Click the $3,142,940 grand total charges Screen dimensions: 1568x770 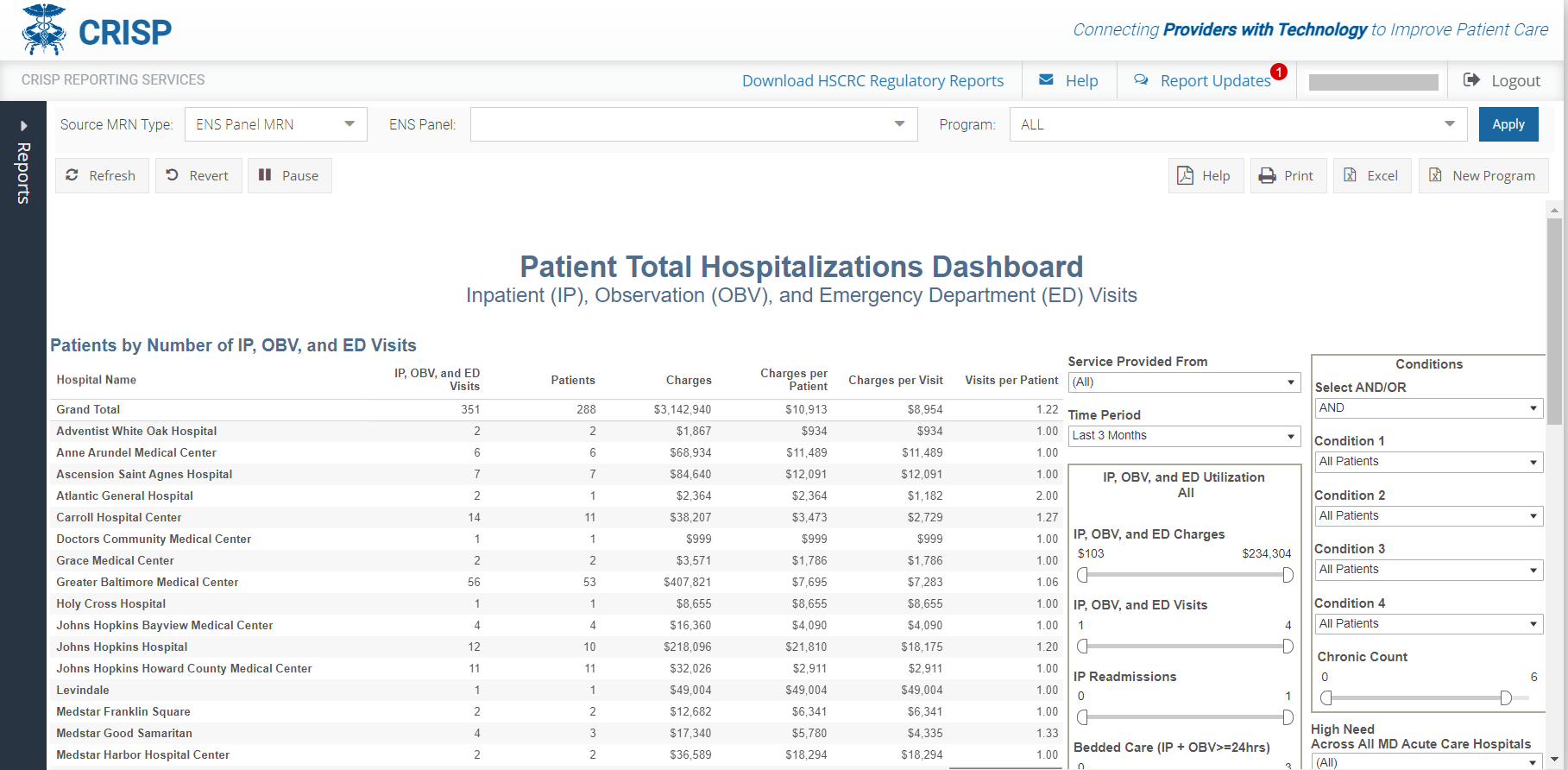(x=683, y=410)
